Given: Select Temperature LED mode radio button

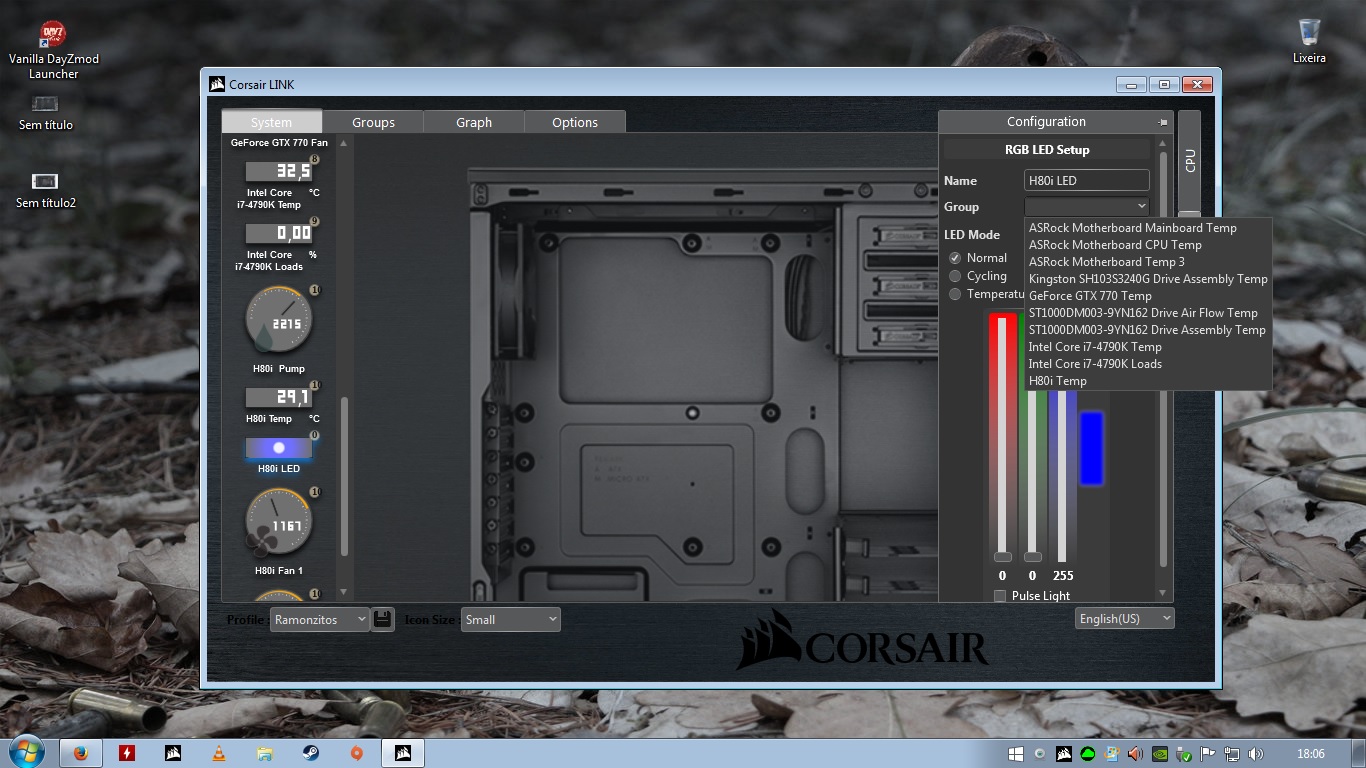Looking at the screenshot, I should 955,294.
